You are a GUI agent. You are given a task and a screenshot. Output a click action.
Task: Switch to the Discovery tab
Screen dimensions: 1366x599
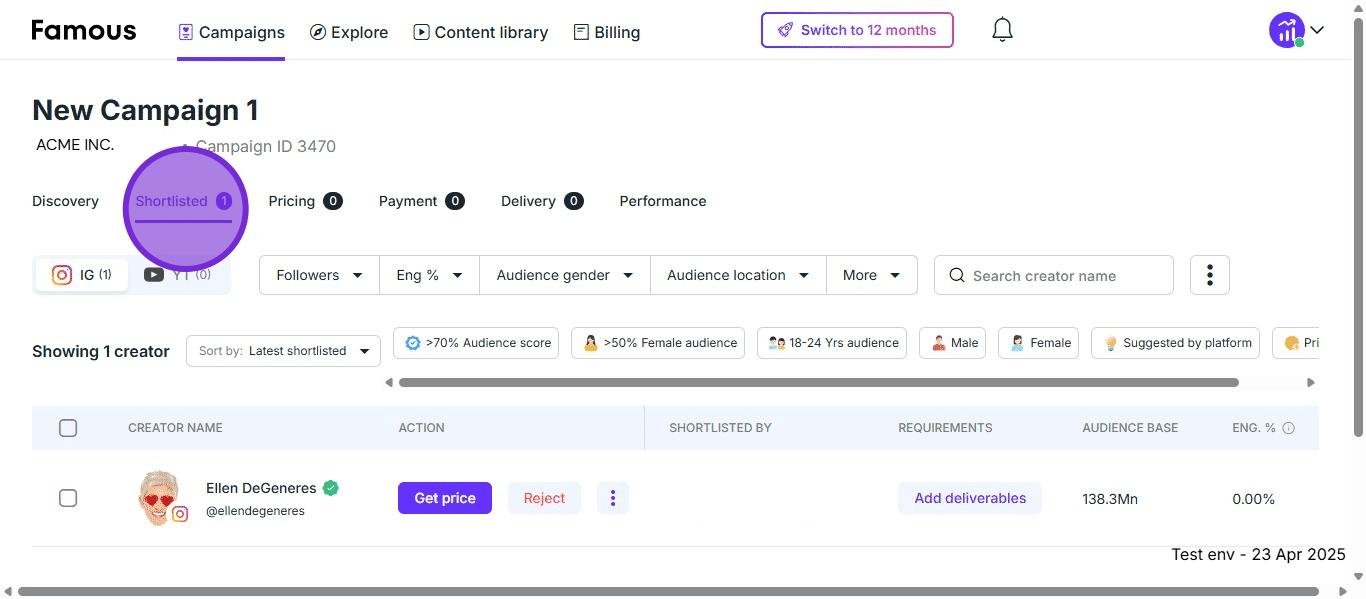pos(65,201)
